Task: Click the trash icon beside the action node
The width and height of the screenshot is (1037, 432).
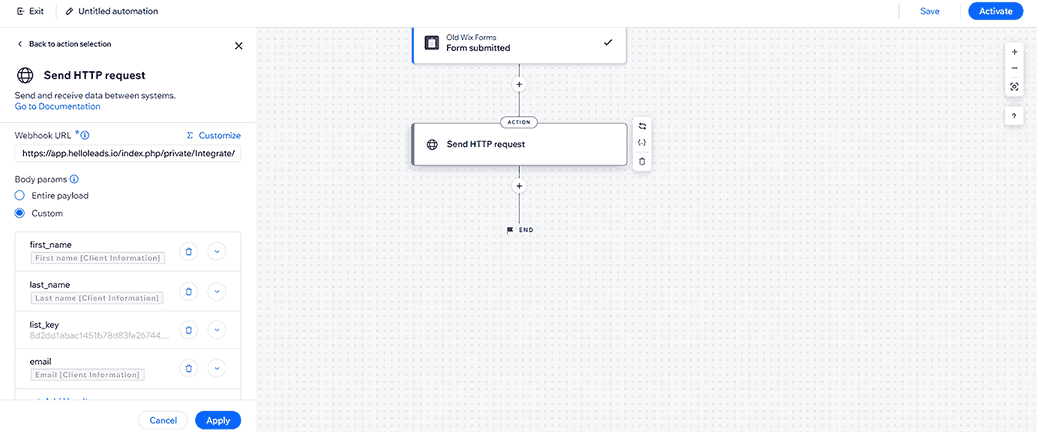Action: point(642,161)
